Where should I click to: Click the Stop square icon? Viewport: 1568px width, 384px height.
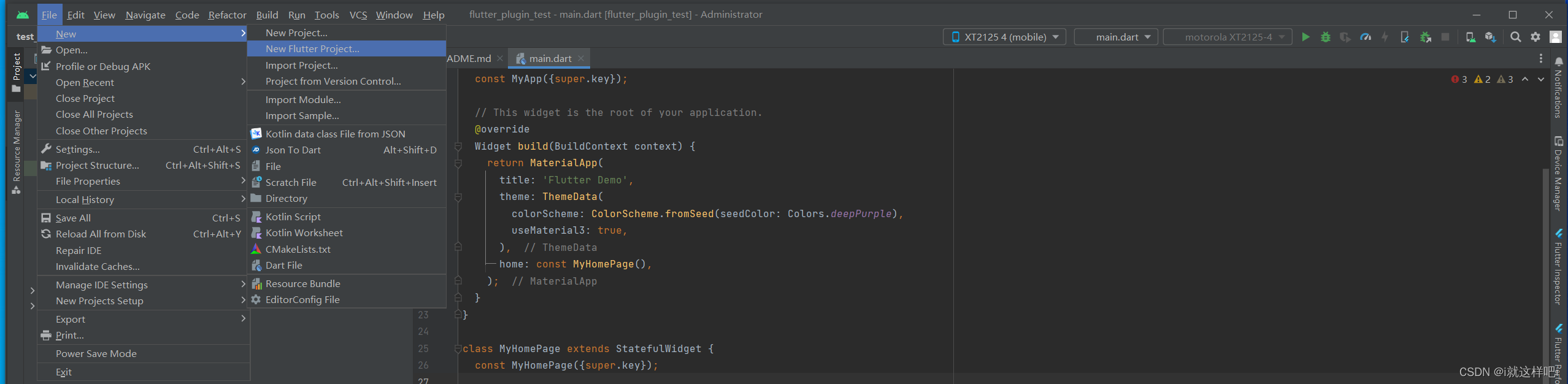pos(1445,37)
